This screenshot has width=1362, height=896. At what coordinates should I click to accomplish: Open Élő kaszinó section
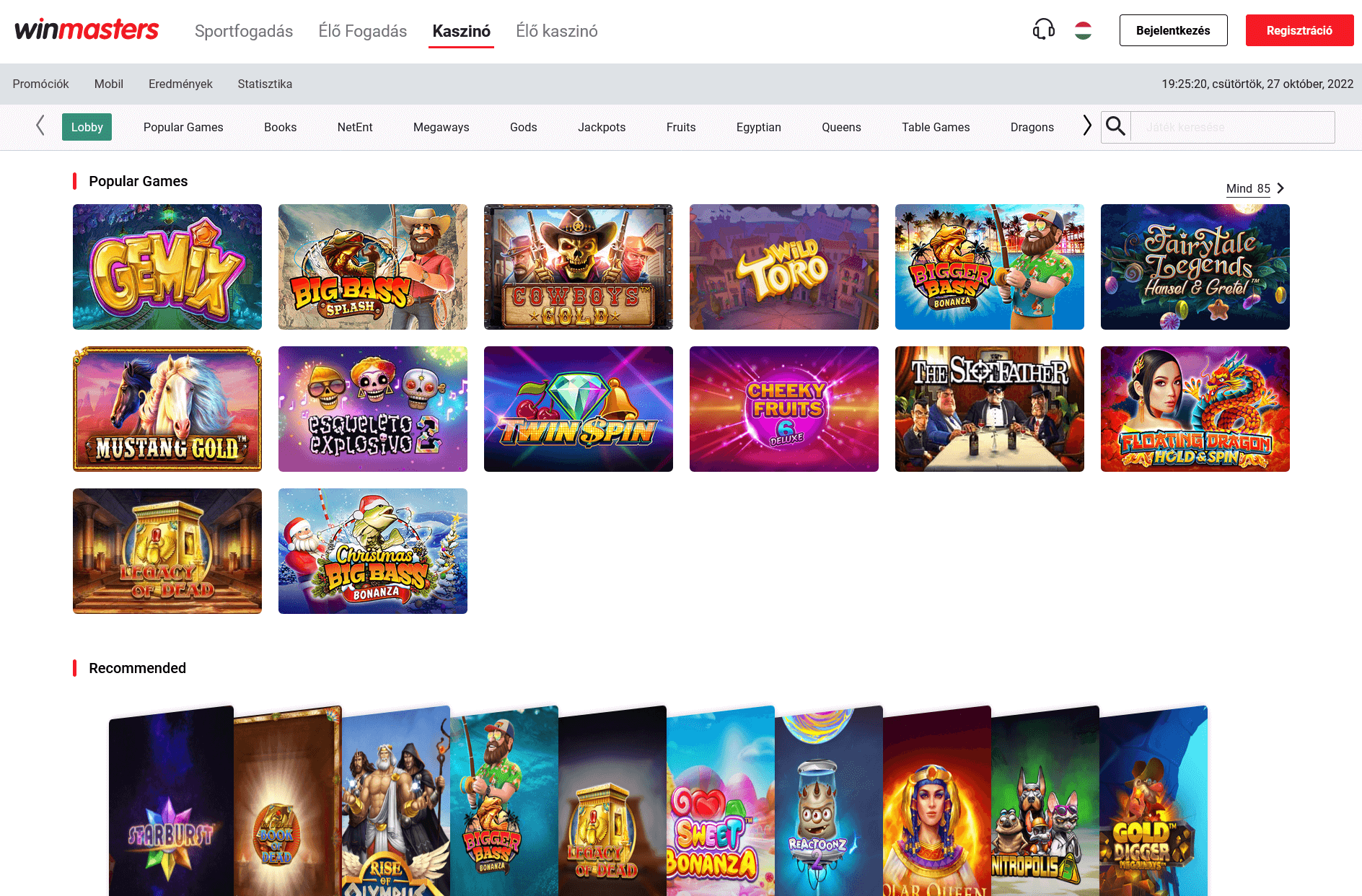557,31
